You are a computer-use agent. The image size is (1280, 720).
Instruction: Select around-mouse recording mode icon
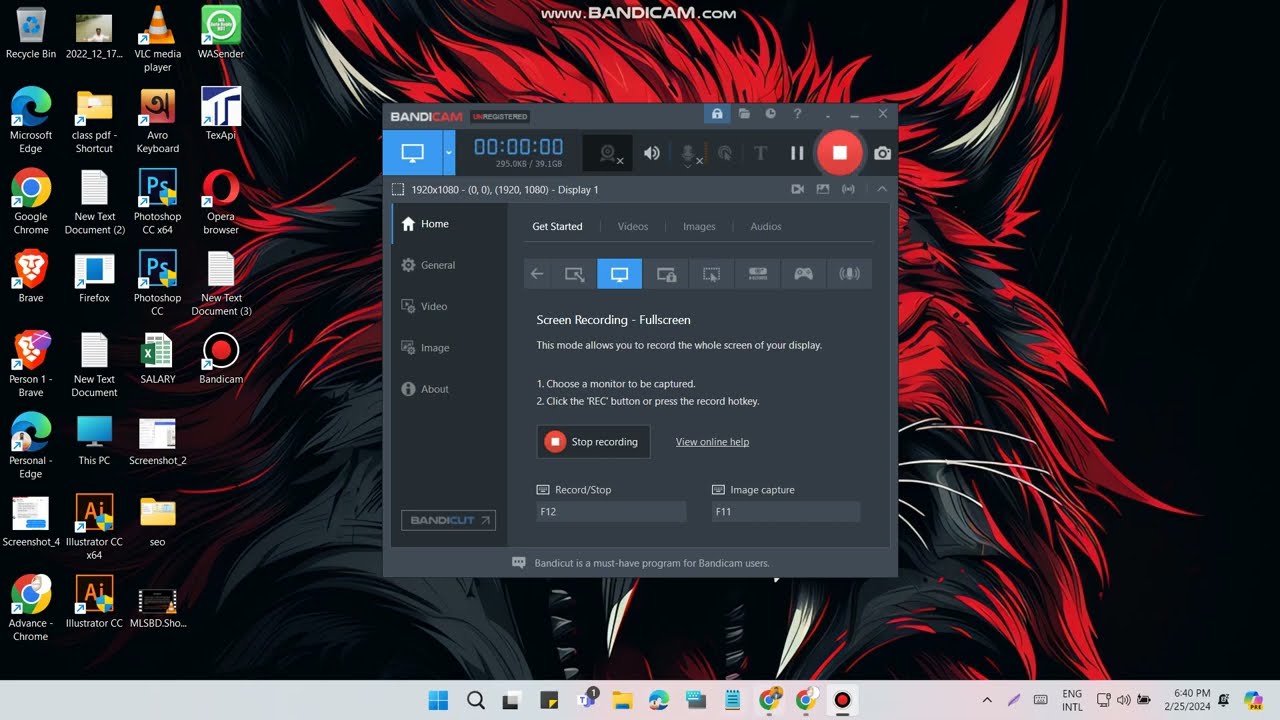[x=712, y=274]
